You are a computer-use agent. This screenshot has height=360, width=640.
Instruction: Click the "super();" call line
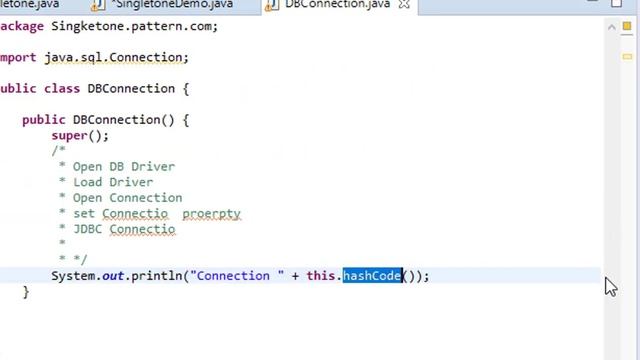pos(80,136)
